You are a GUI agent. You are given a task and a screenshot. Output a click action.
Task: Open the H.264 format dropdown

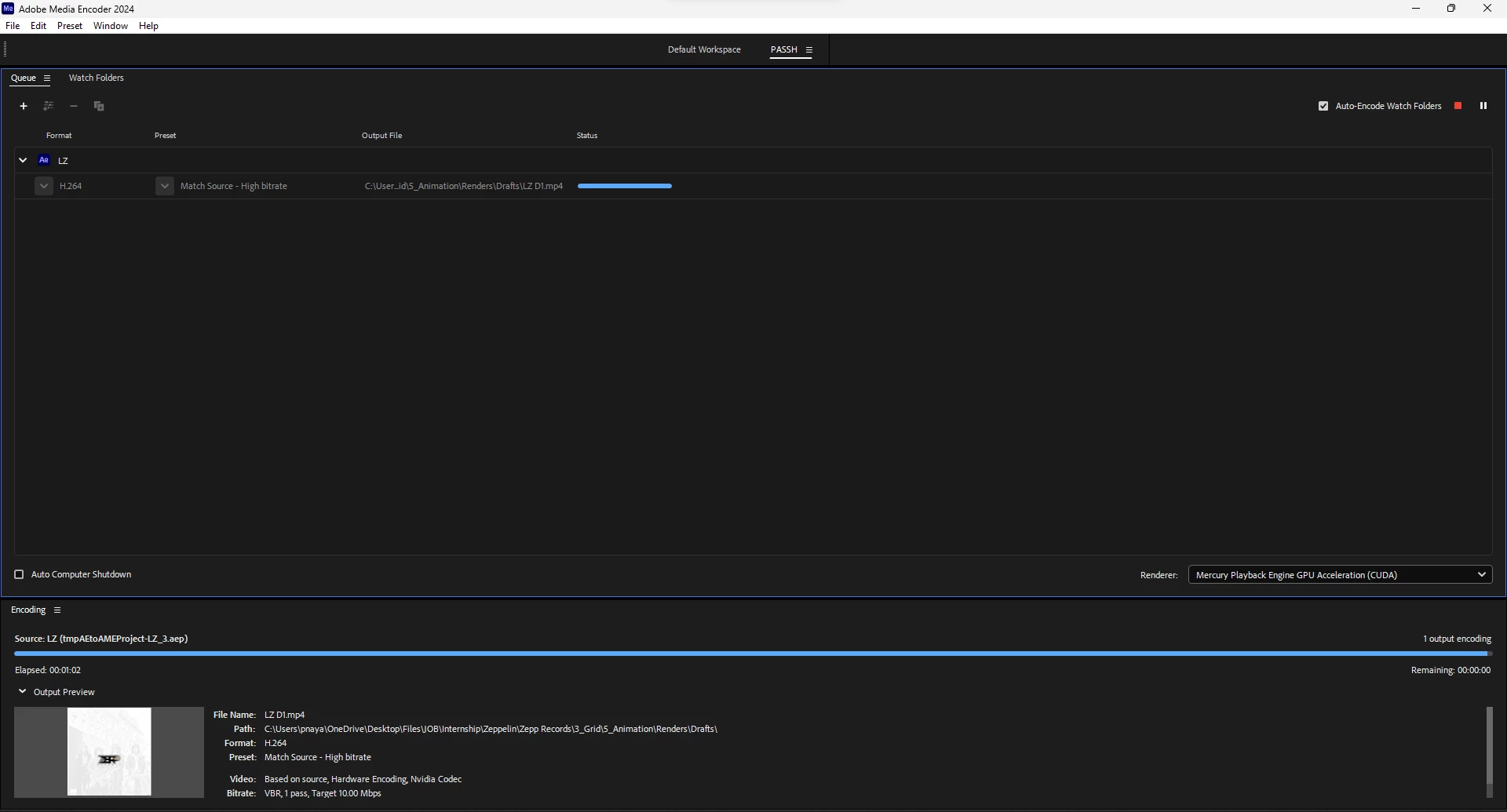[x=44, y=186]
